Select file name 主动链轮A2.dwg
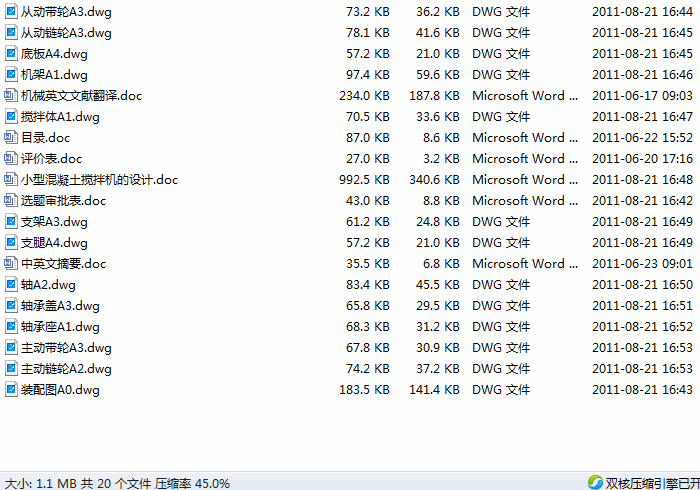This screenshot has height=490, width=700. [x=66, y=368]
